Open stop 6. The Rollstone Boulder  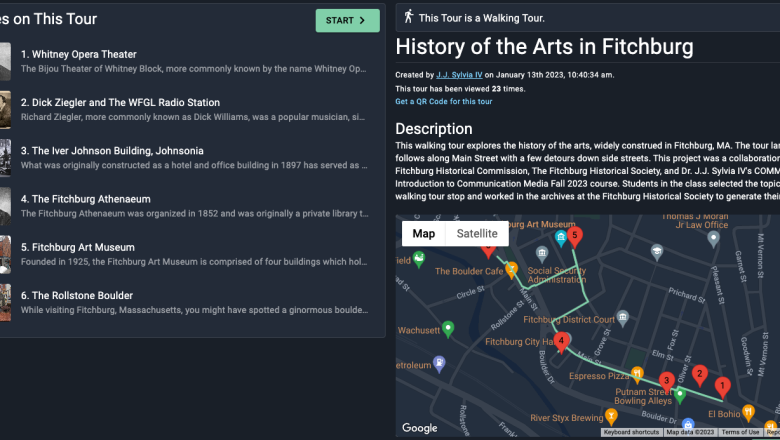(77, 295)
